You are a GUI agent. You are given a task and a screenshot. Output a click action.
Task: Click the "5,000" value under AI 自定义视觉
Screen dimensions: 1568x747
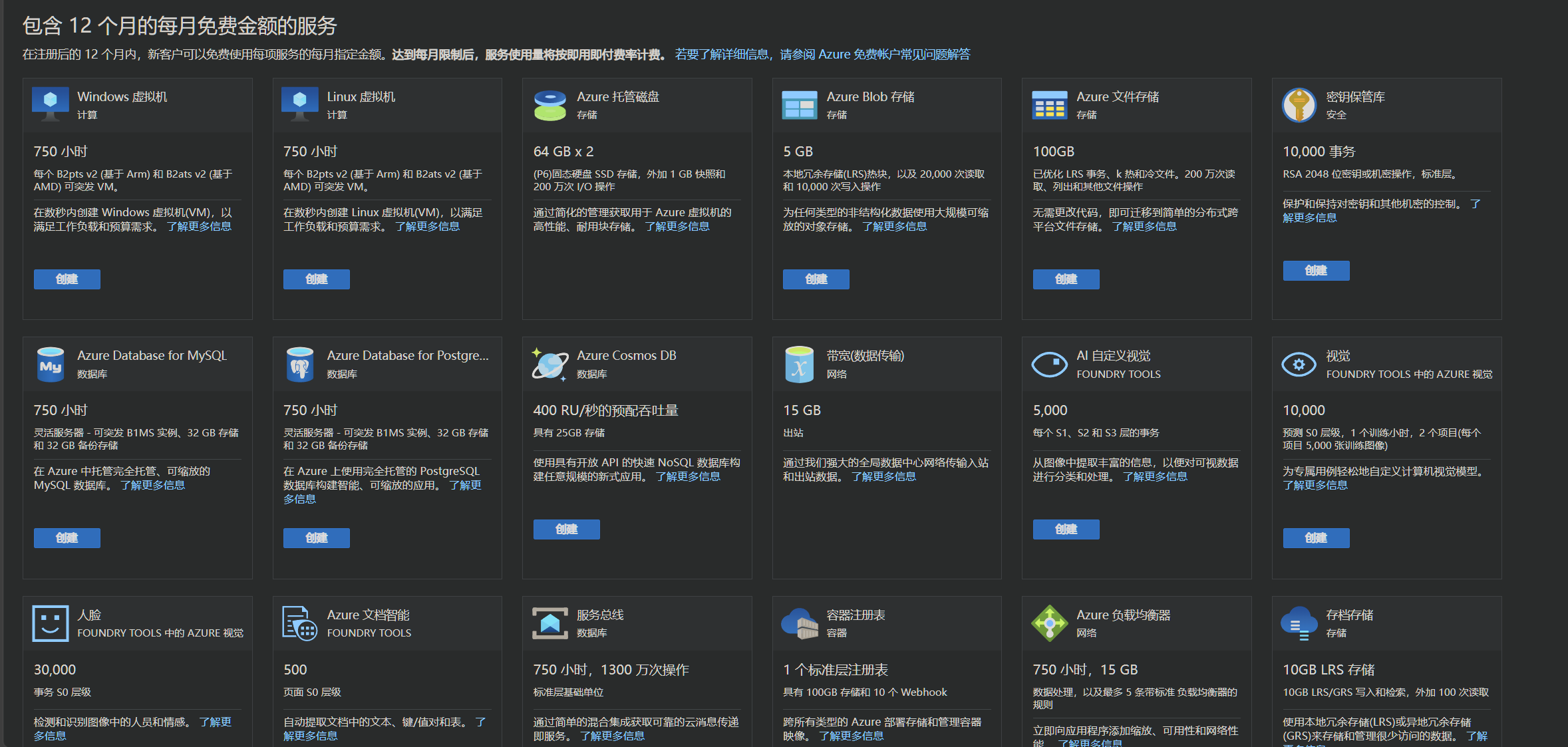tap(1050, 410)
